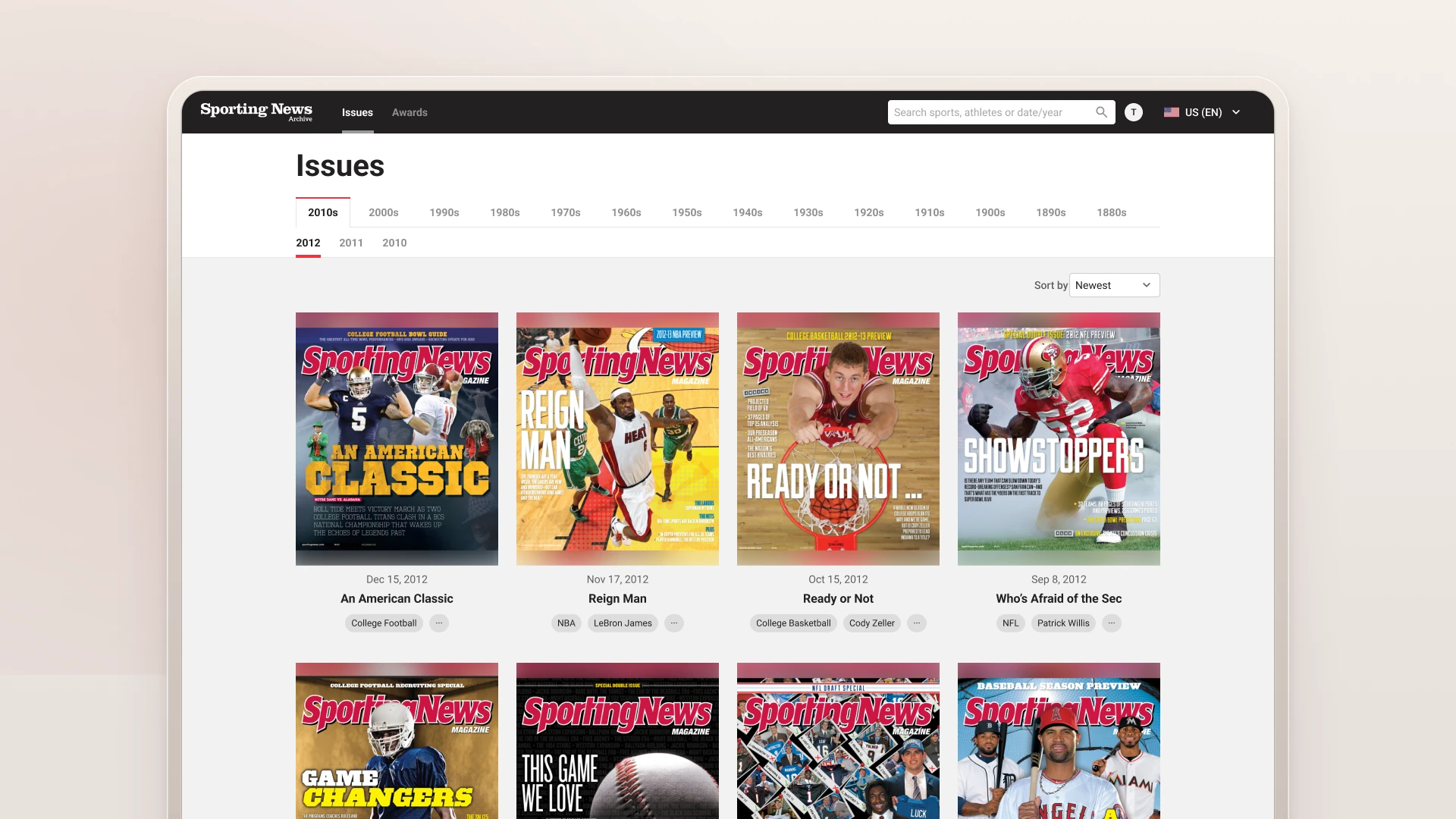Select the 1910s decade tab

tap(930, 212)
